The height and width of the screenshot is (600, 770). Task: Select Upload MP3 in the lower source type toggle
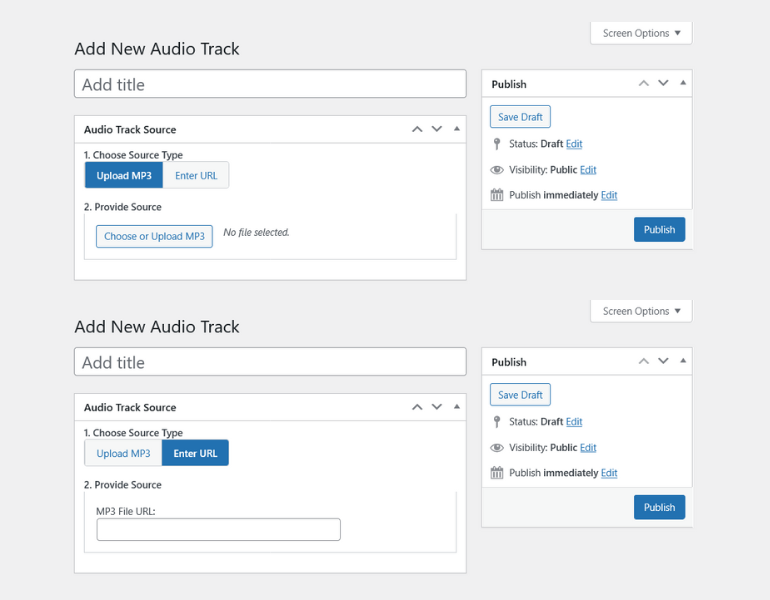tap(124, 454)
